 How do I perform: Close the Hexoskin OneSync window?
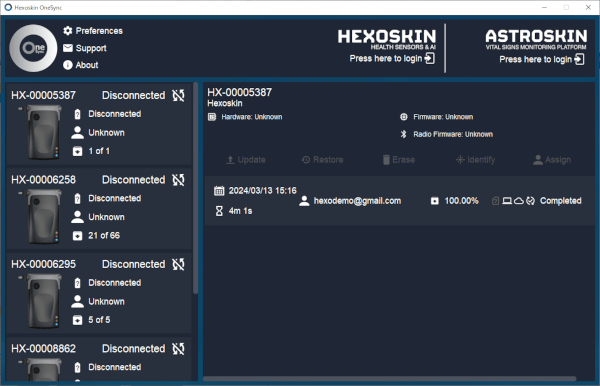tap(588, 7)
